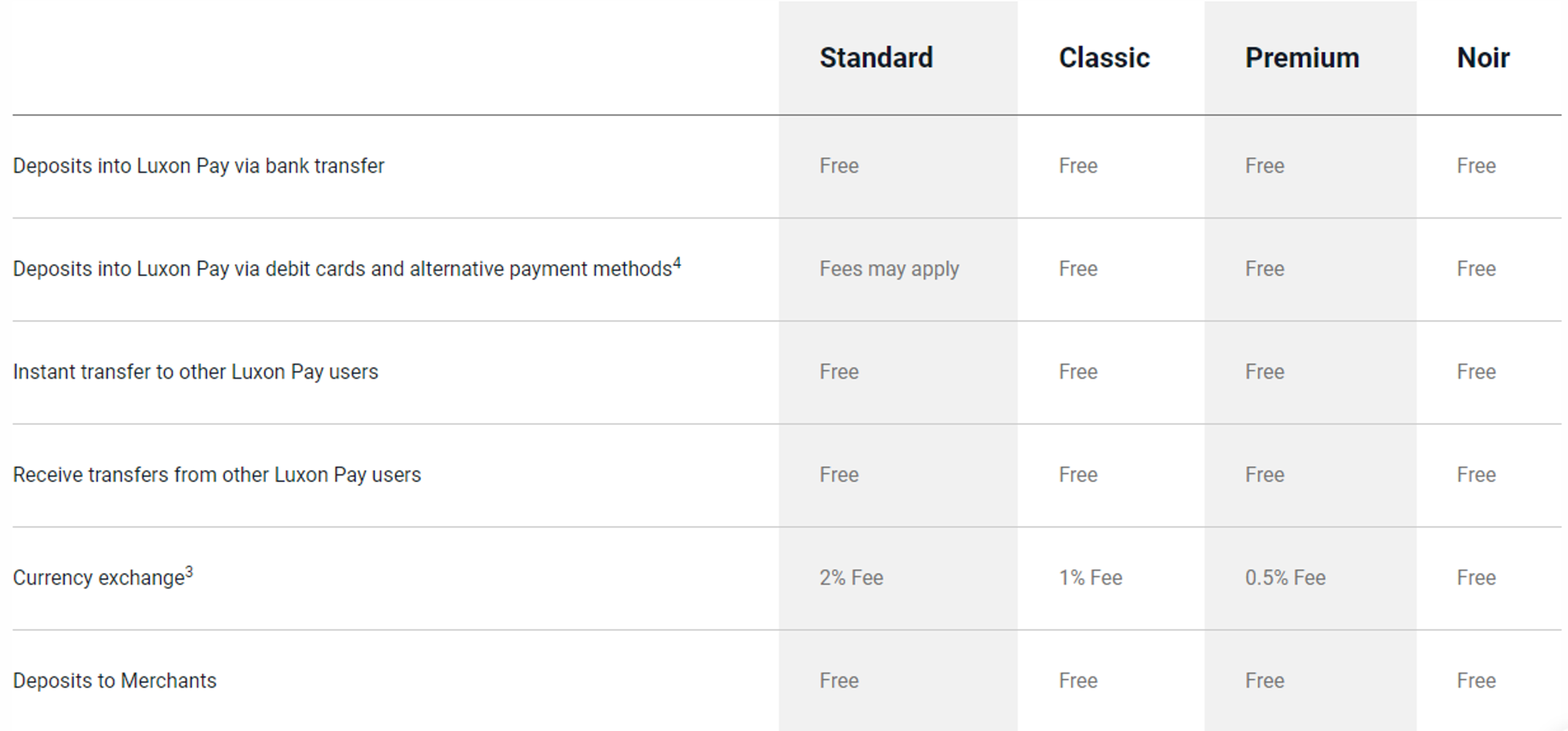Click the '0.5% Fee' Premium cell

(1285, 578)
